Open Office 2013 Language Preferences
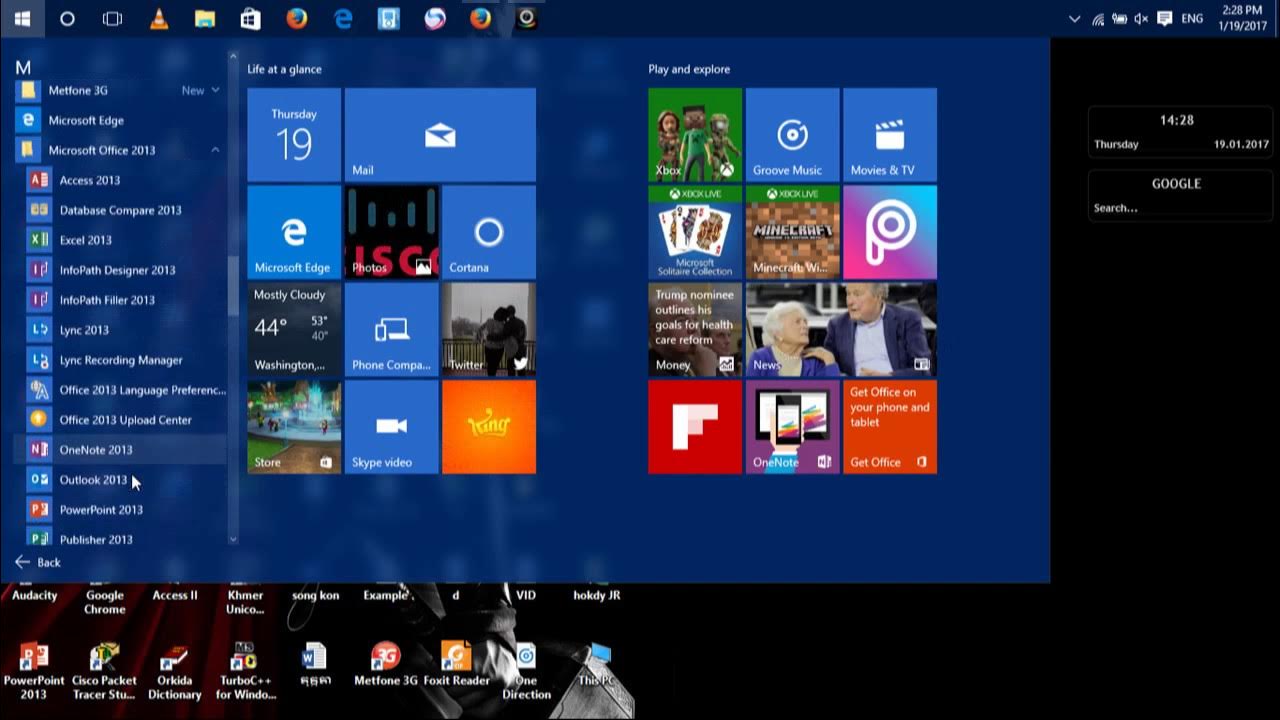The height and width of the screenshot is (720, 1280). (x=120, y=390)
